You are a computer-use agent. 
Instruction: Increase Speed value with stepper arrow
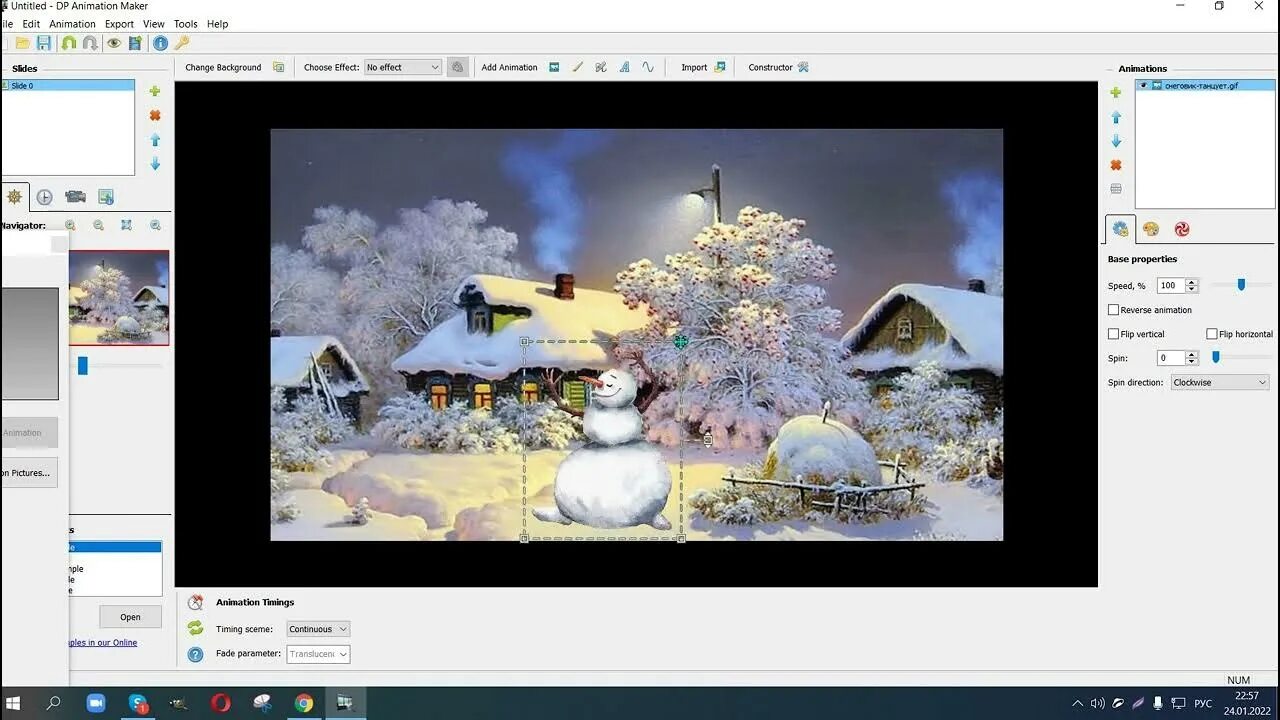1191,282
